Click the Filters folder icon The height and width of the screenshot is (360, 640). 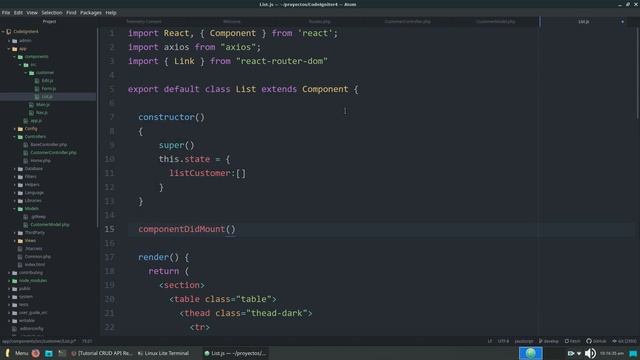point(20,177)
